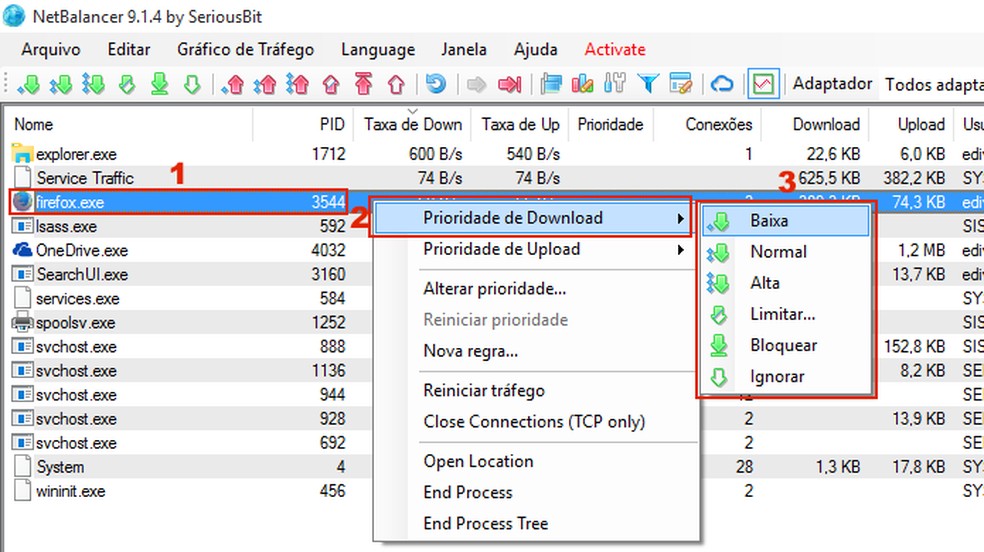984x552 pixels.
Task: Open settings via wrench tools icon
Action: (615, 83)
